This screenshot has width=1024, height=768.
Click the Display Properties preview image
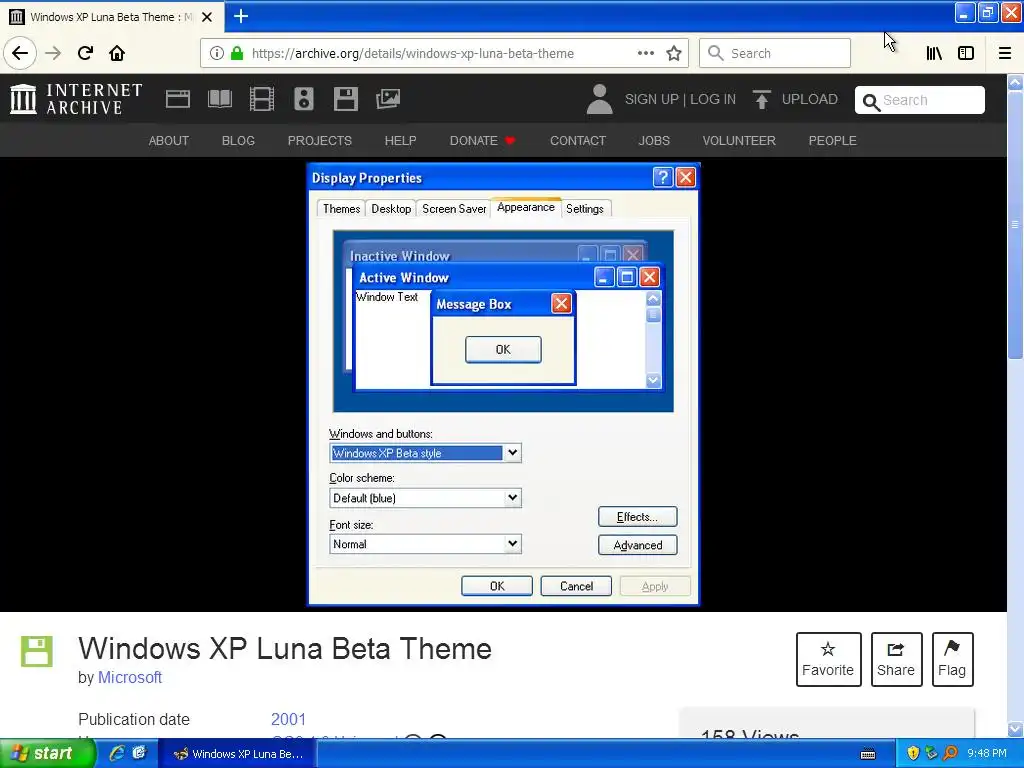click(503, 385)
